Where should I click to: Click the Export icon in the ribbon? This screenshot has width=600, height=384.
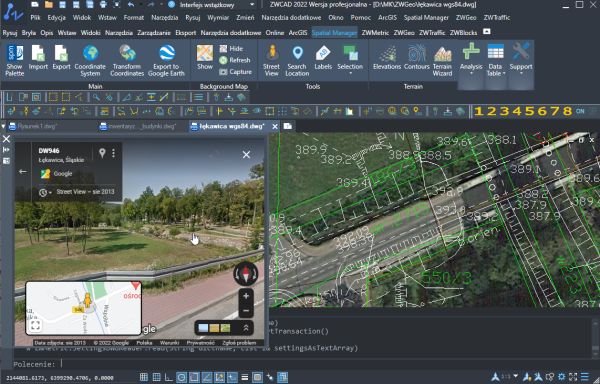pos(61,57)
